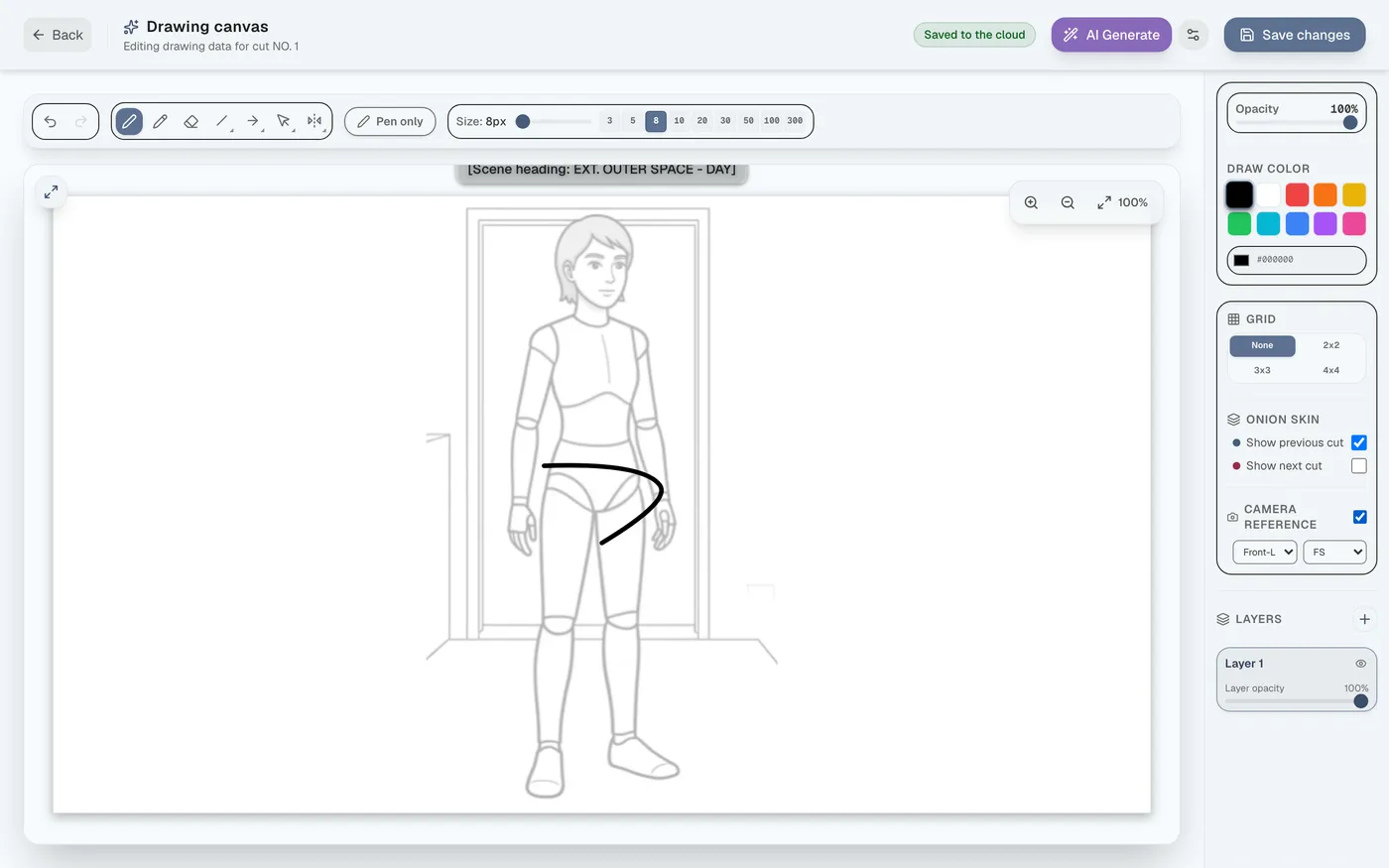
Task: Click the undo arrow icon
Action: click(51, 121)
